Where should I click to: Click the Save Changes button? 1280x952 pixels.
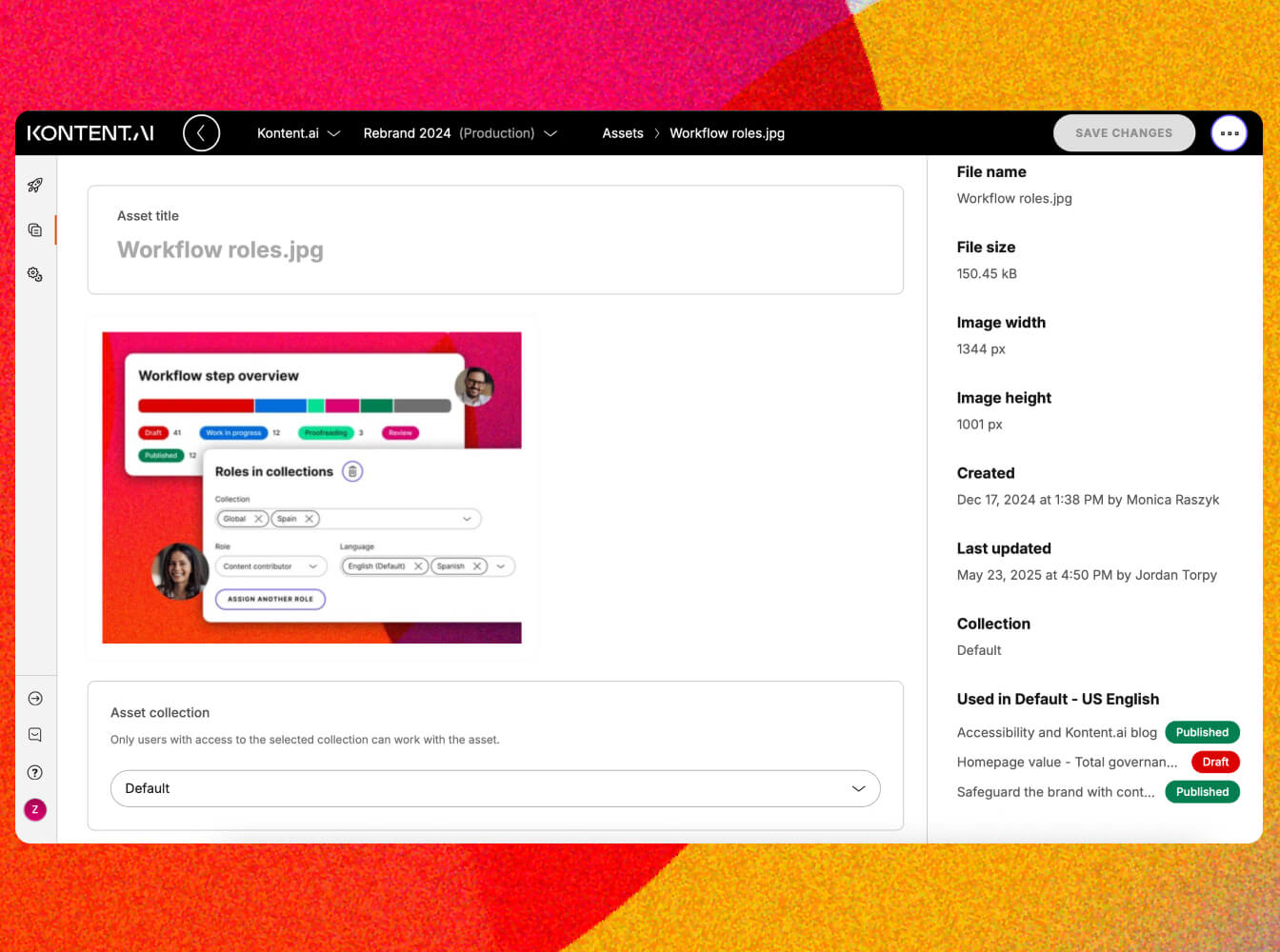click(x=1123, y=133)
